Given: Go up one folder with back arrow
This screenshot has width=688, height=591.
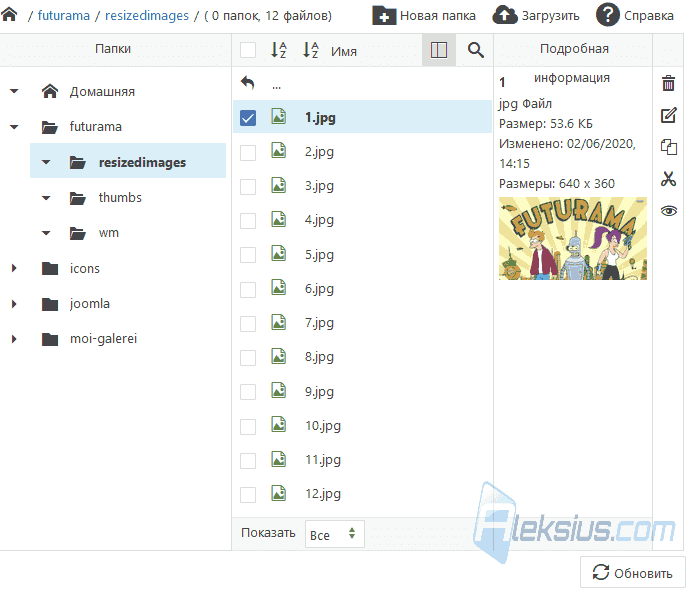Looking at the screenshot, I should pyautogui.click(x=248, y=82).
